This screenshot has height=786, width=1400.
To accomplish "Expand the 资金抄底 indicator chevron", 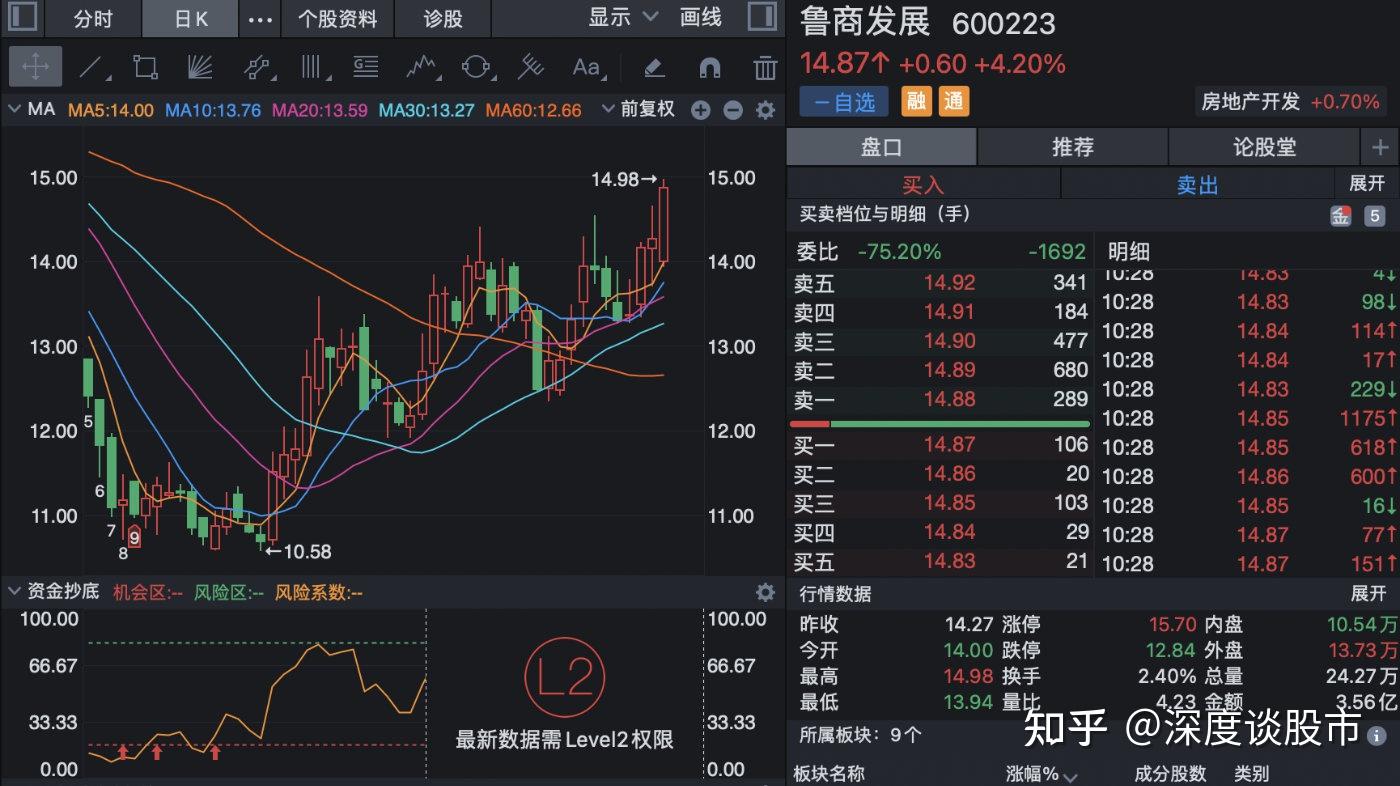I will tap(14, 591).
